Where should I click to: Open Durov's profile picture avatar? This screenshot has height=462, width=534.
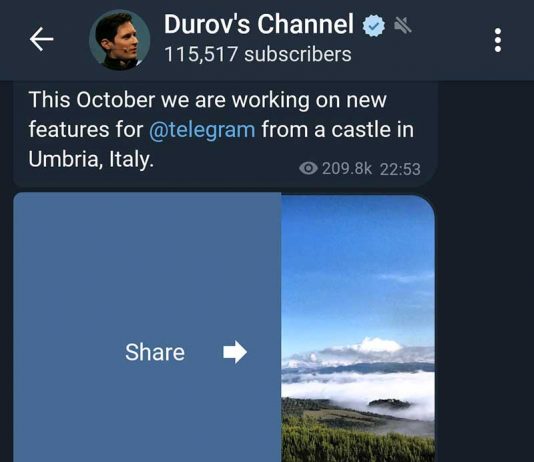pyautogui.click(x=119, y=40)
